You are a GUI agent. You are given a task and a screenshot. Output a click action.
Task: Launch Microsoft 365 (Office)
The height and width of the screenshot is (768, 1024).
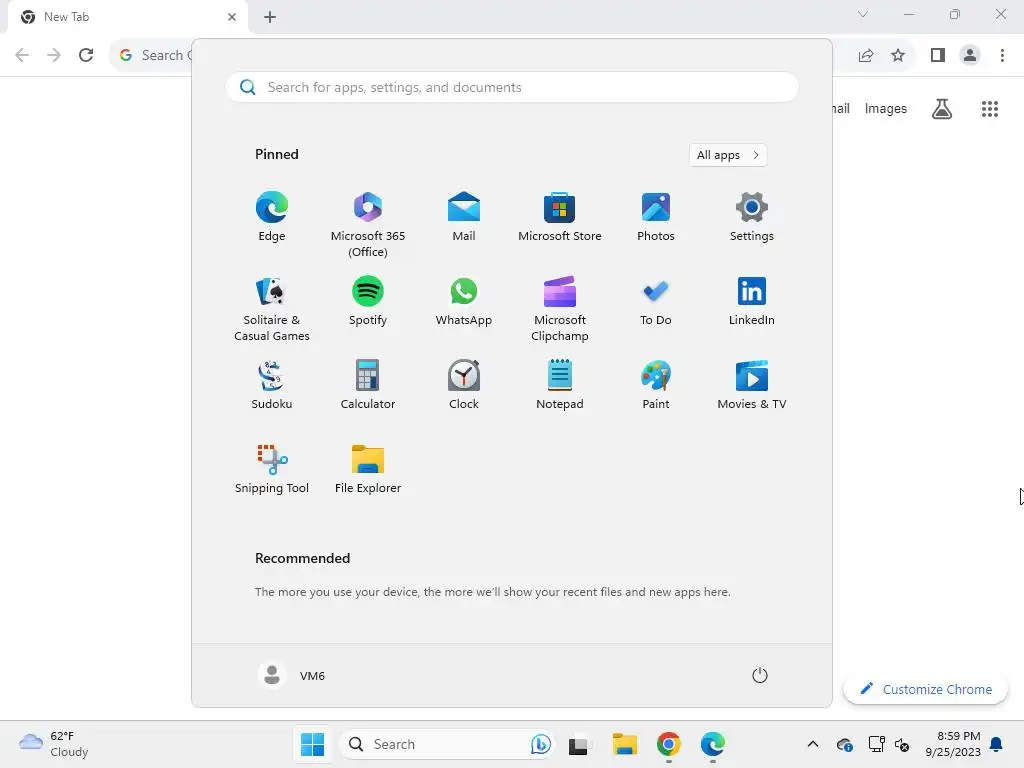tap(368, 225)
